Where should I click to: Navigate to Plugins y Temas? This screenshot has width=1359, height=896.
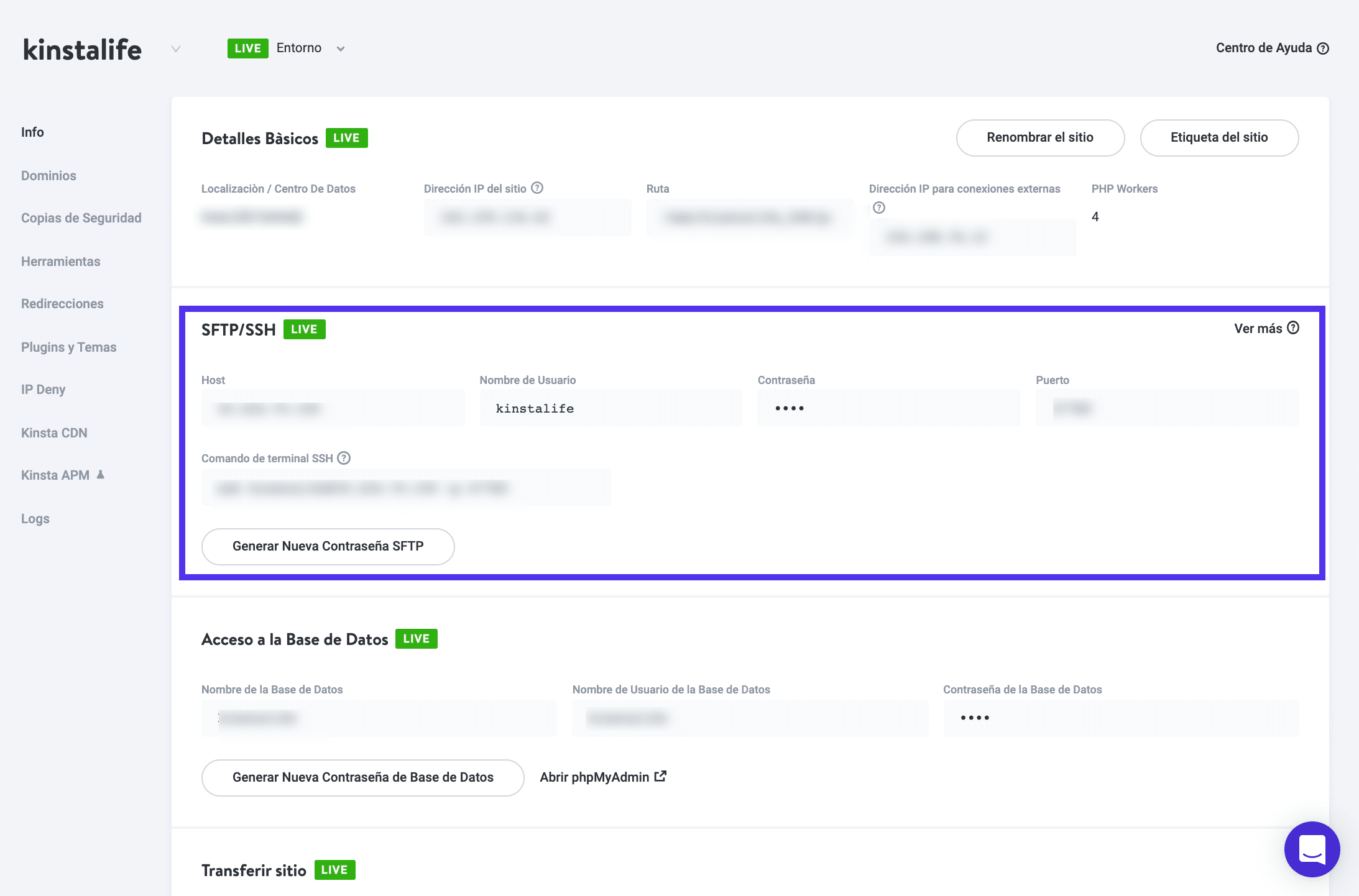[x=68, y=347]
